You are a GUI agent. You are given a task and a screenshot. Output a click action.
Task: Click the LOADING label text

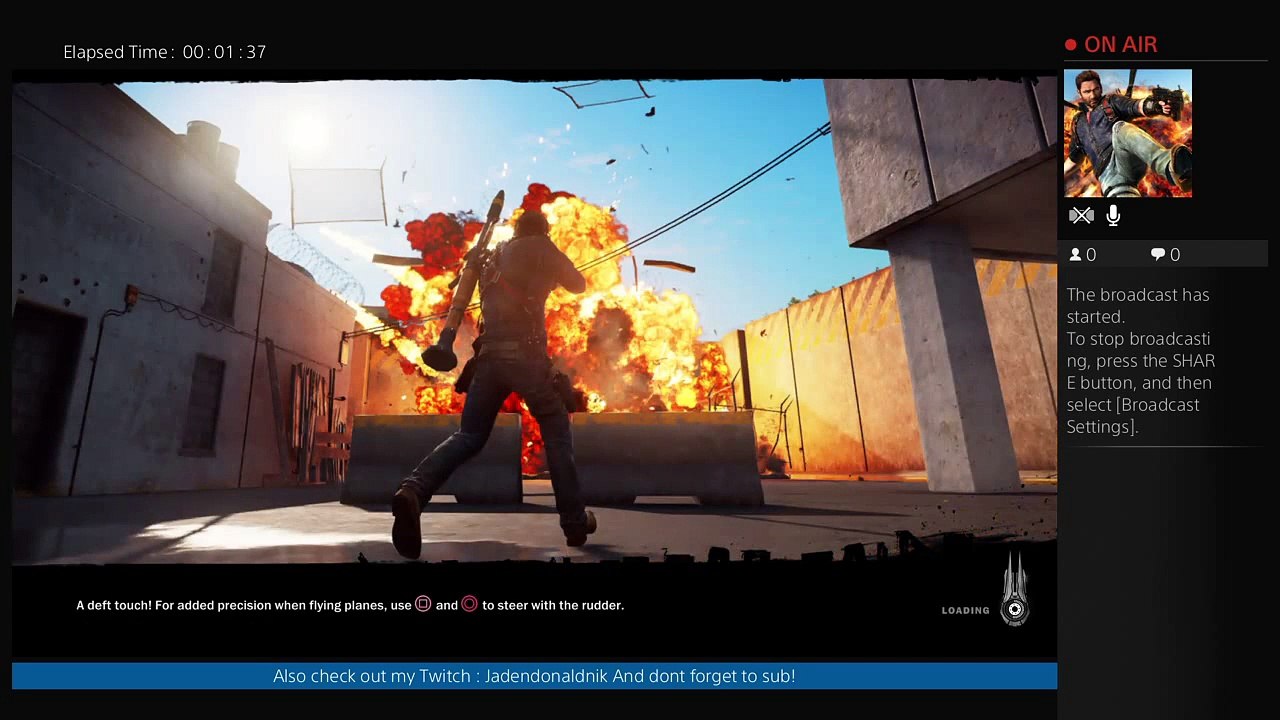pos(965,610)
